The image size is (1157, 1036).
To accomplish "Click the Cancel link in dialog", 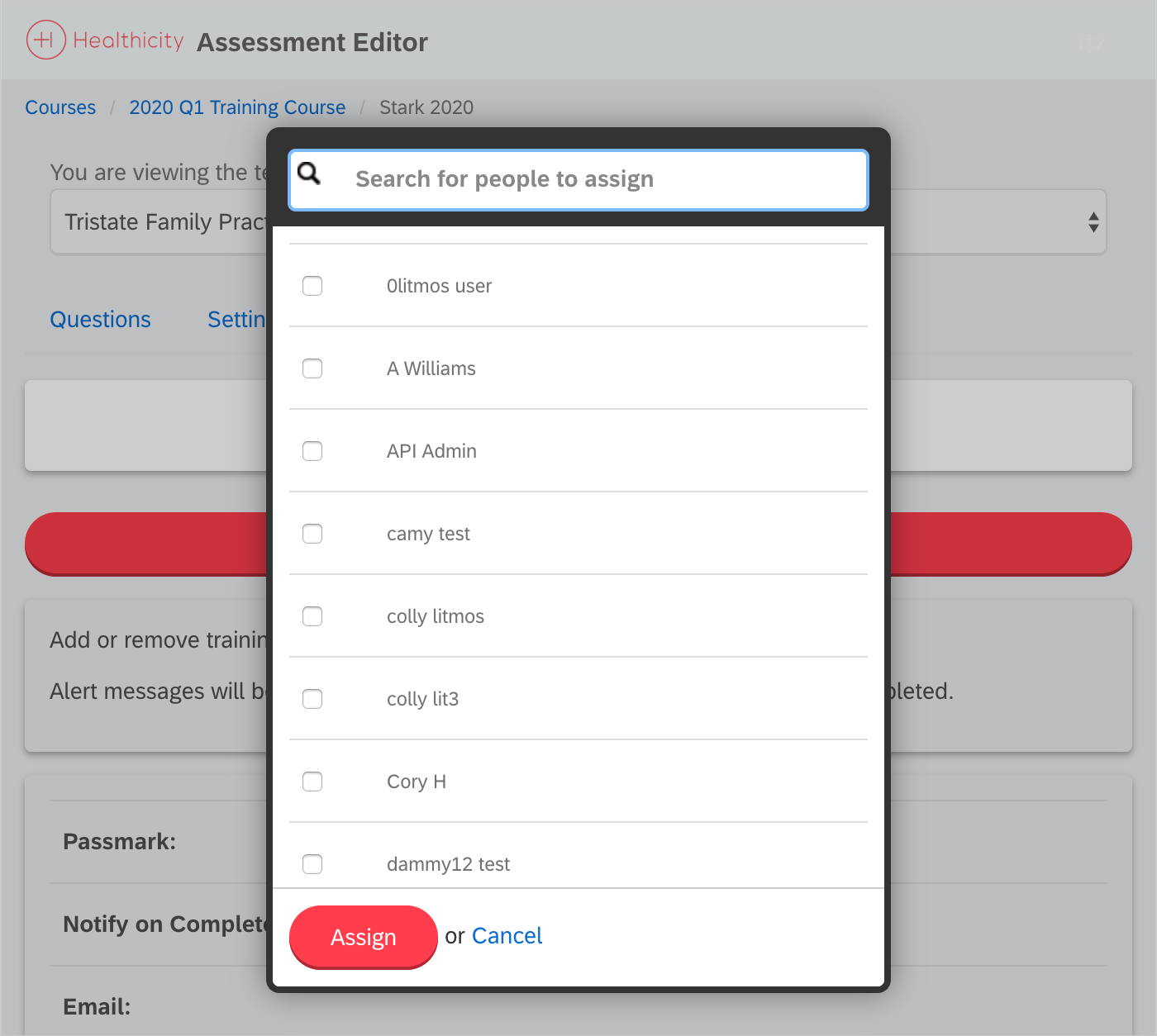I will [x=507, y=936].
